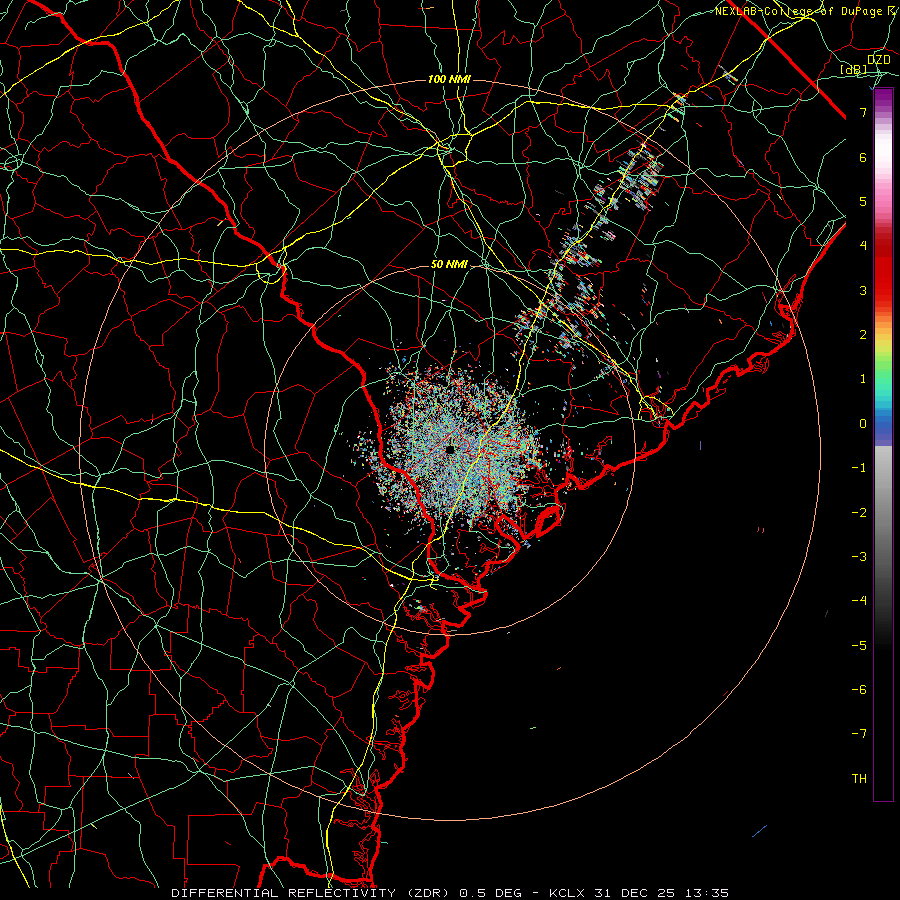Click the [dB] unit label
900x900 pixels.
point(854,70)
